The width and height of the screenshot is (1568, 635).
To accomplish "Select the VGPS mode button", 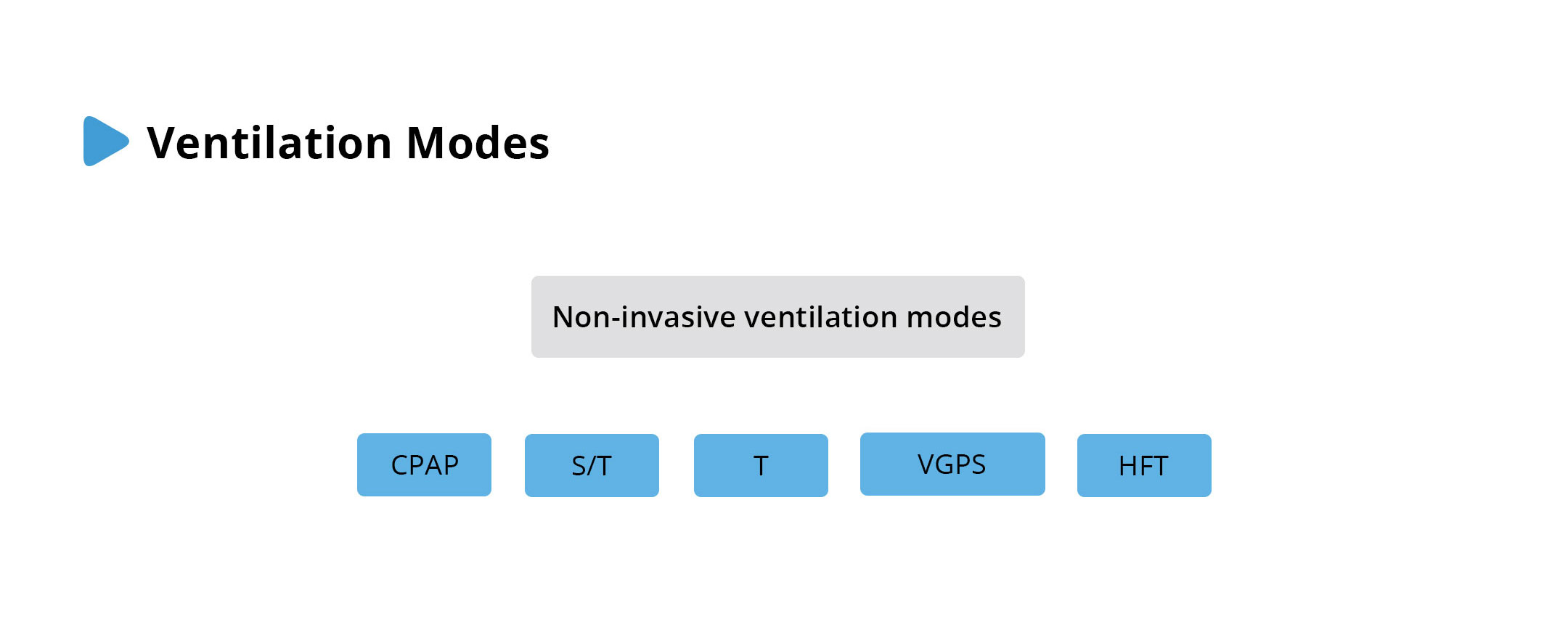I will point(952,464).
